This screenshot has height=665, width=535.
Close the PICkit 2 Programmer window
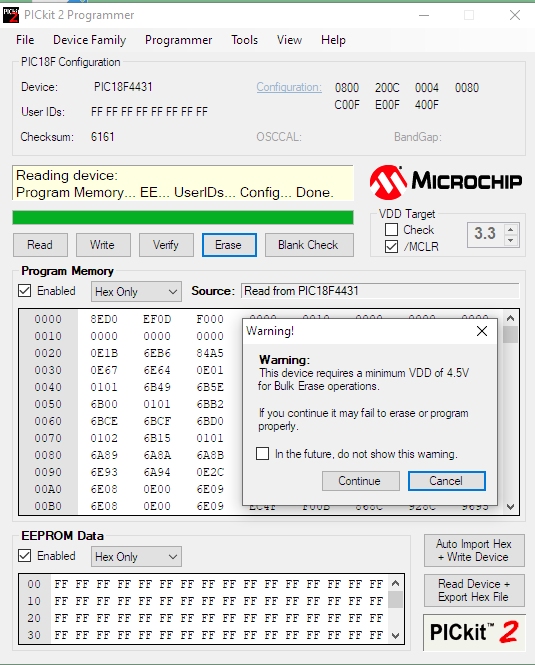(515, 16)
